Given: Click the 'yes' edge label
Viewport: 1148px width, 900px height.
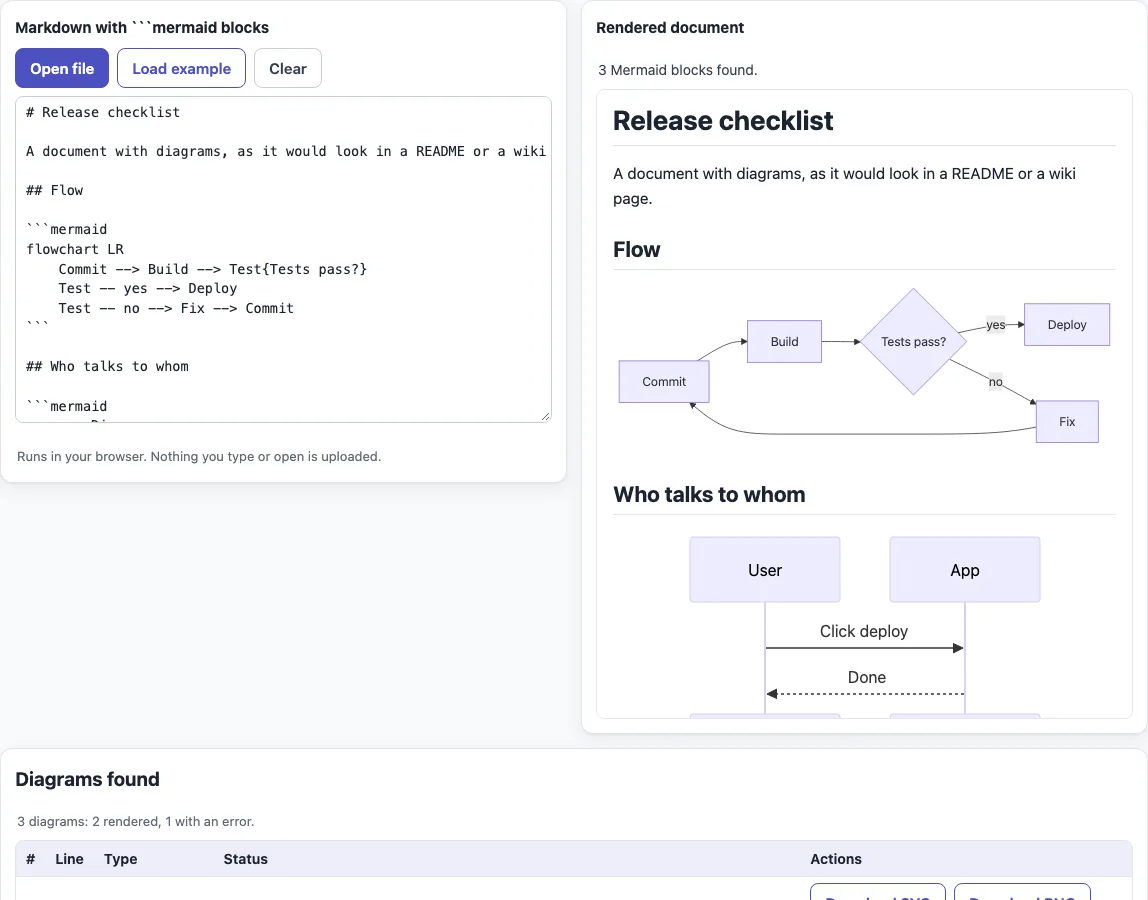Looking at the screenshot, I should point(996,324).
